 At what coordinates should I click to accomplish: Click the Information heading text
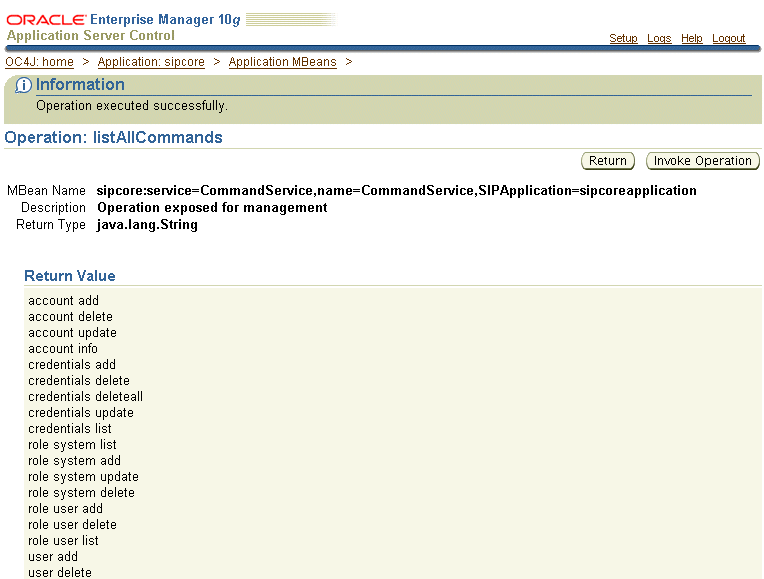[80, 85]
